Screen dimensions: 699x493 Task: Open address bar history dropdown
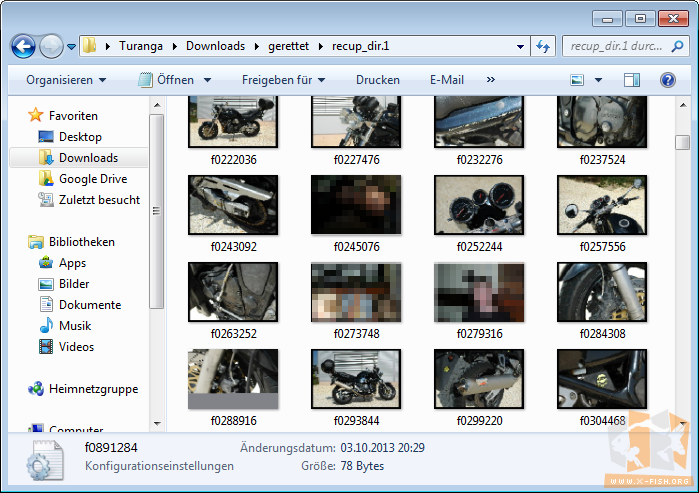click(x=520, y=46)
